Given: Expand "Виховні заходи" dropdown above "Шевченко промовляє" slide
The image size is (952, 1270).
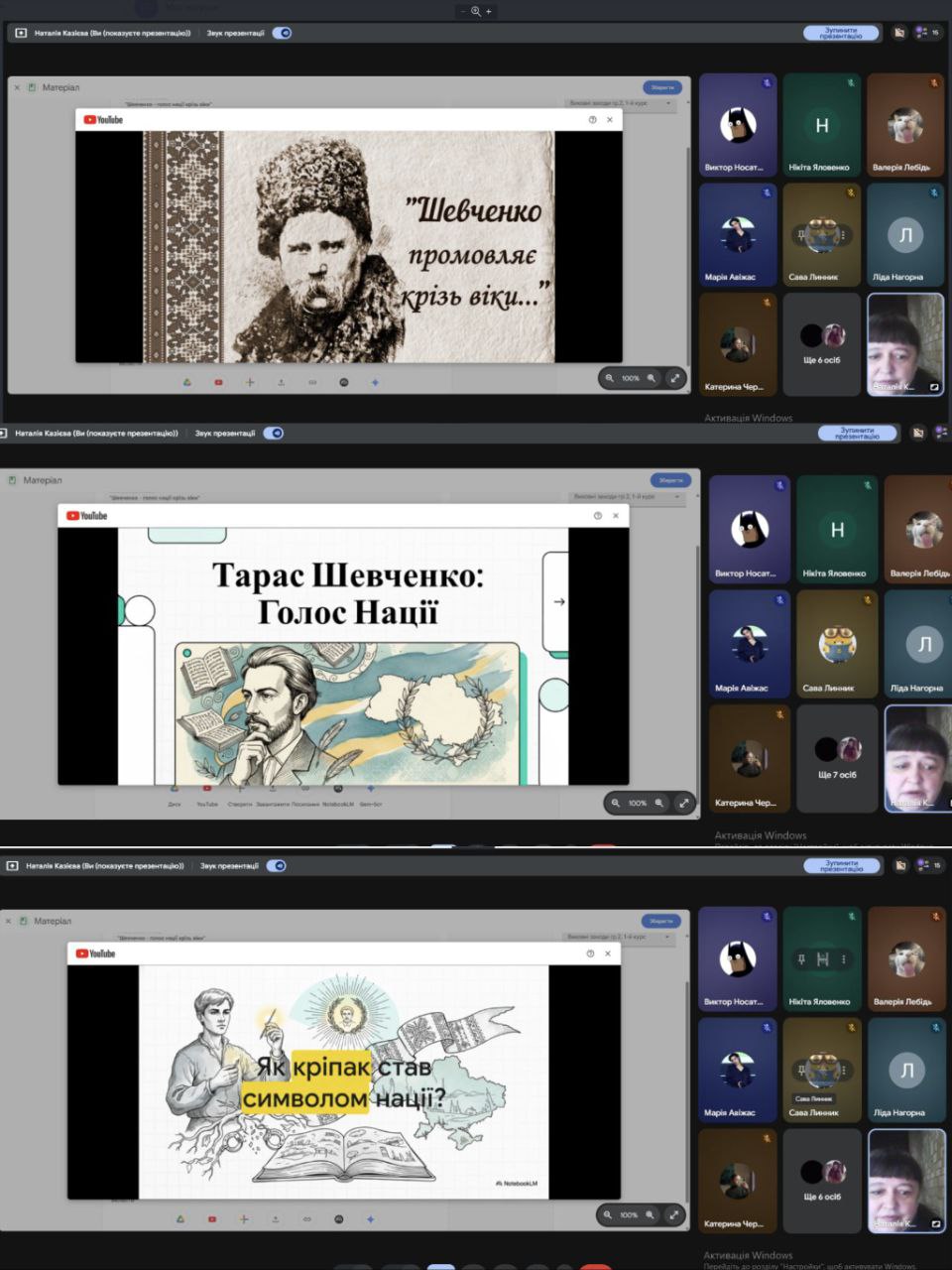Looking at the screenshot, I should pyautogui.click(x=621, y=103).
